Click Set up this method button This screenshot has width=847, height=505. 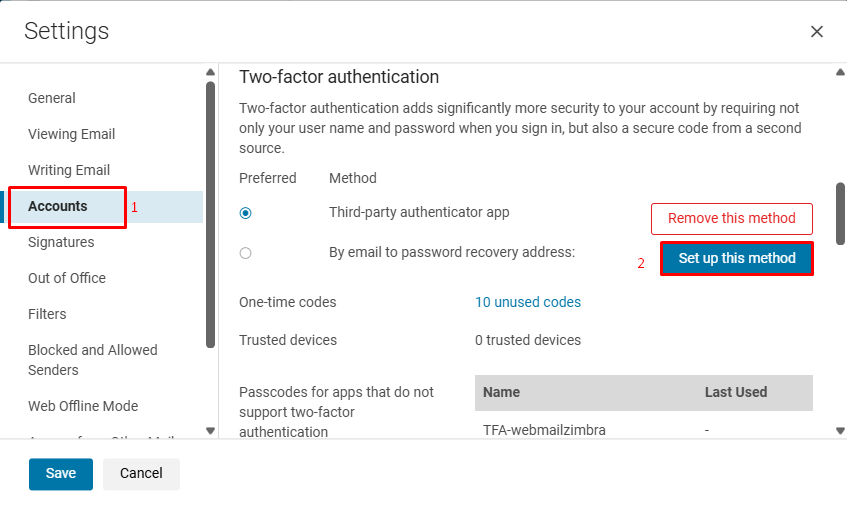(x=737, y=258)
